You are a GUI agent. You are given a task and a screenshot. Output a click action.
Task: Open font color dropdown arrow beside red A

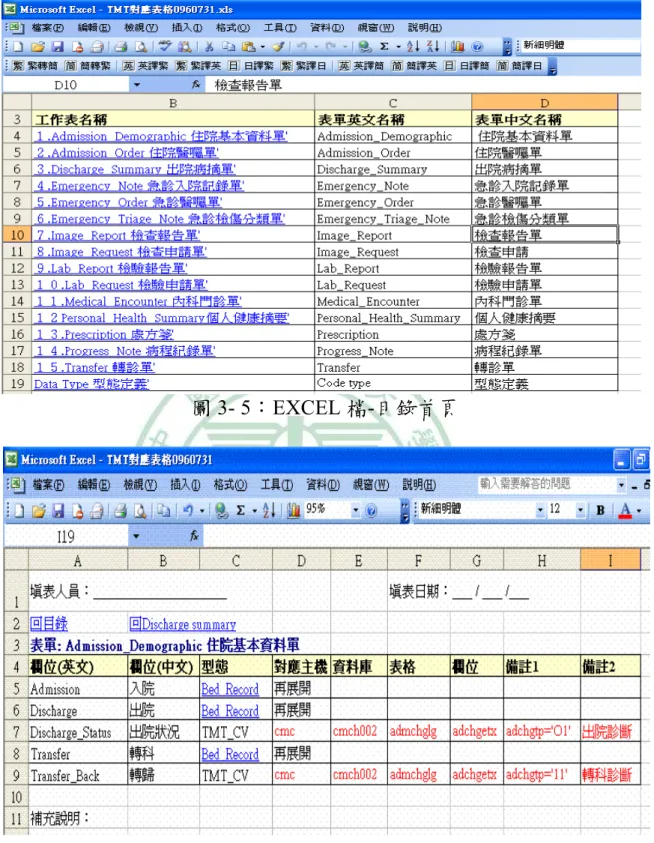pos(639,510)
